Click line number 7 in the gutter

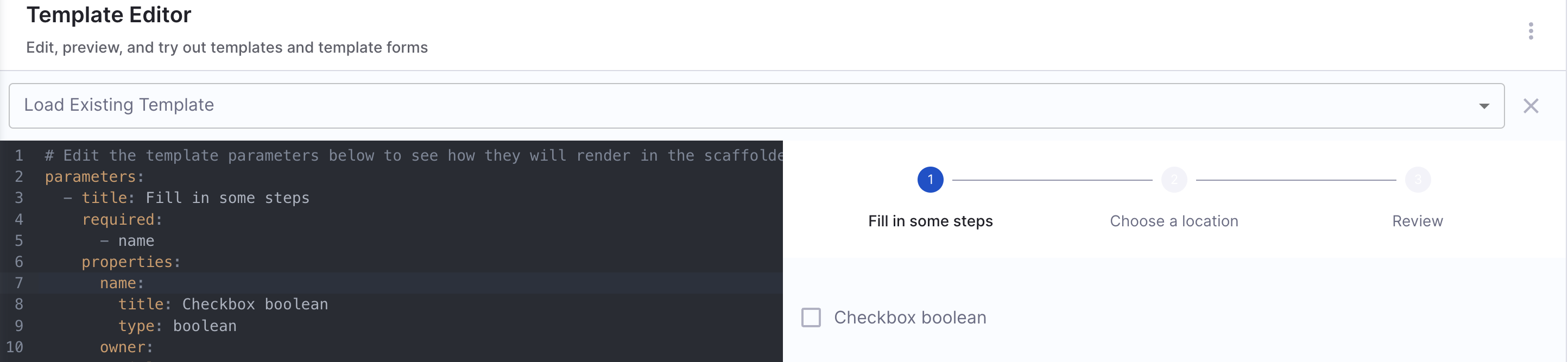pyautogui.click(x=19, y=283)
